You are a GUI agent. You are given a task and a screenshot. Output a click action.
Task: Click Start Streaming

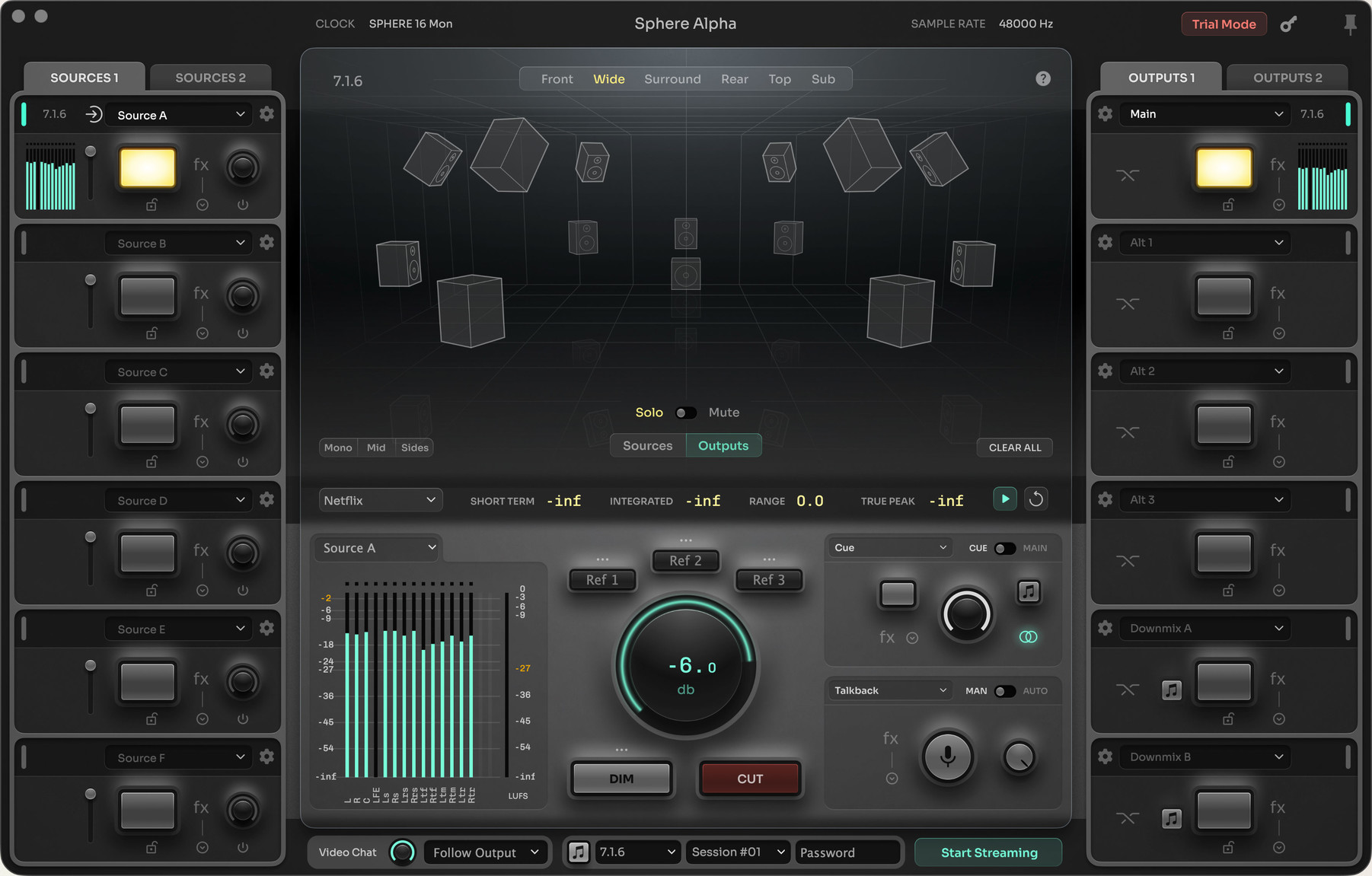click(x=988, y=852)
